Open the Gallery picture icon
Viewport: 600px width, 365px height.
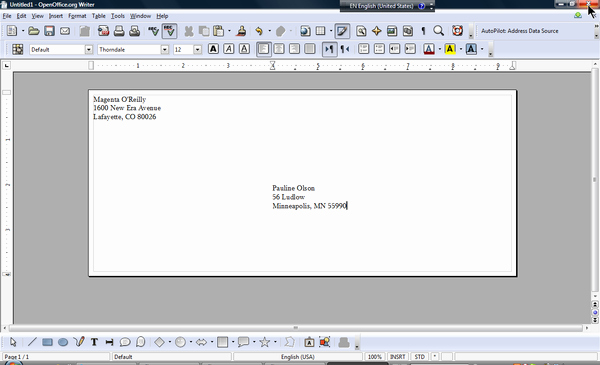(392, 31)
